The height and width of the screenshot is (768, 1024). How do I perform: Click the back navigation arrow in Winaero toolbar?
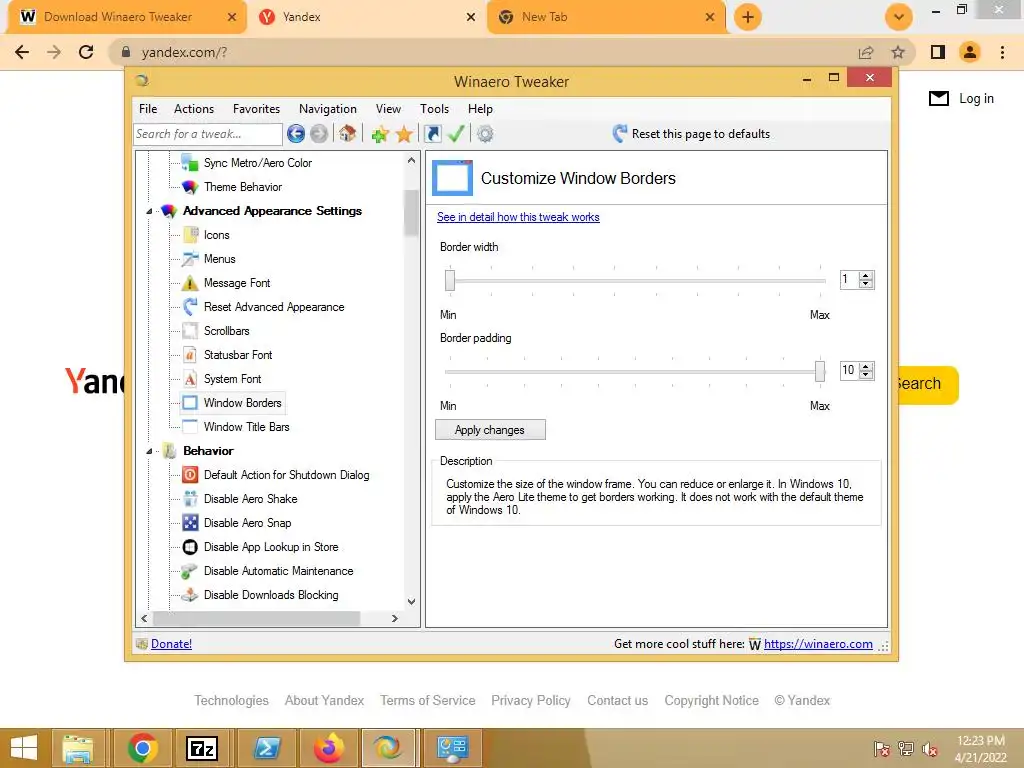(x=296, y=134)
